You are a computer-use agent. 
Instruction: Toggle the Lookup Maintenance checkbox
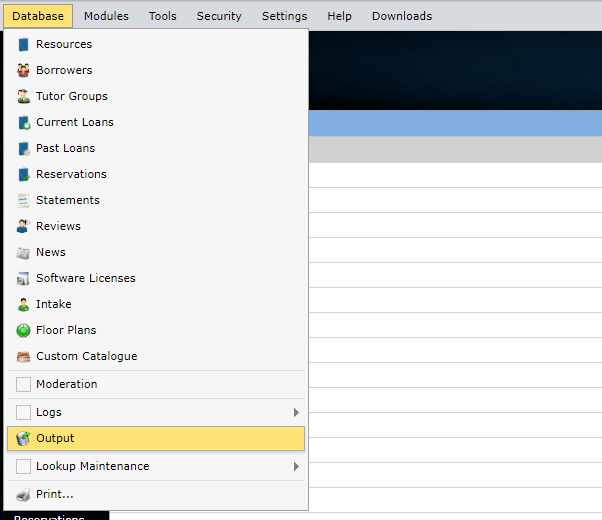coord(23,467)
